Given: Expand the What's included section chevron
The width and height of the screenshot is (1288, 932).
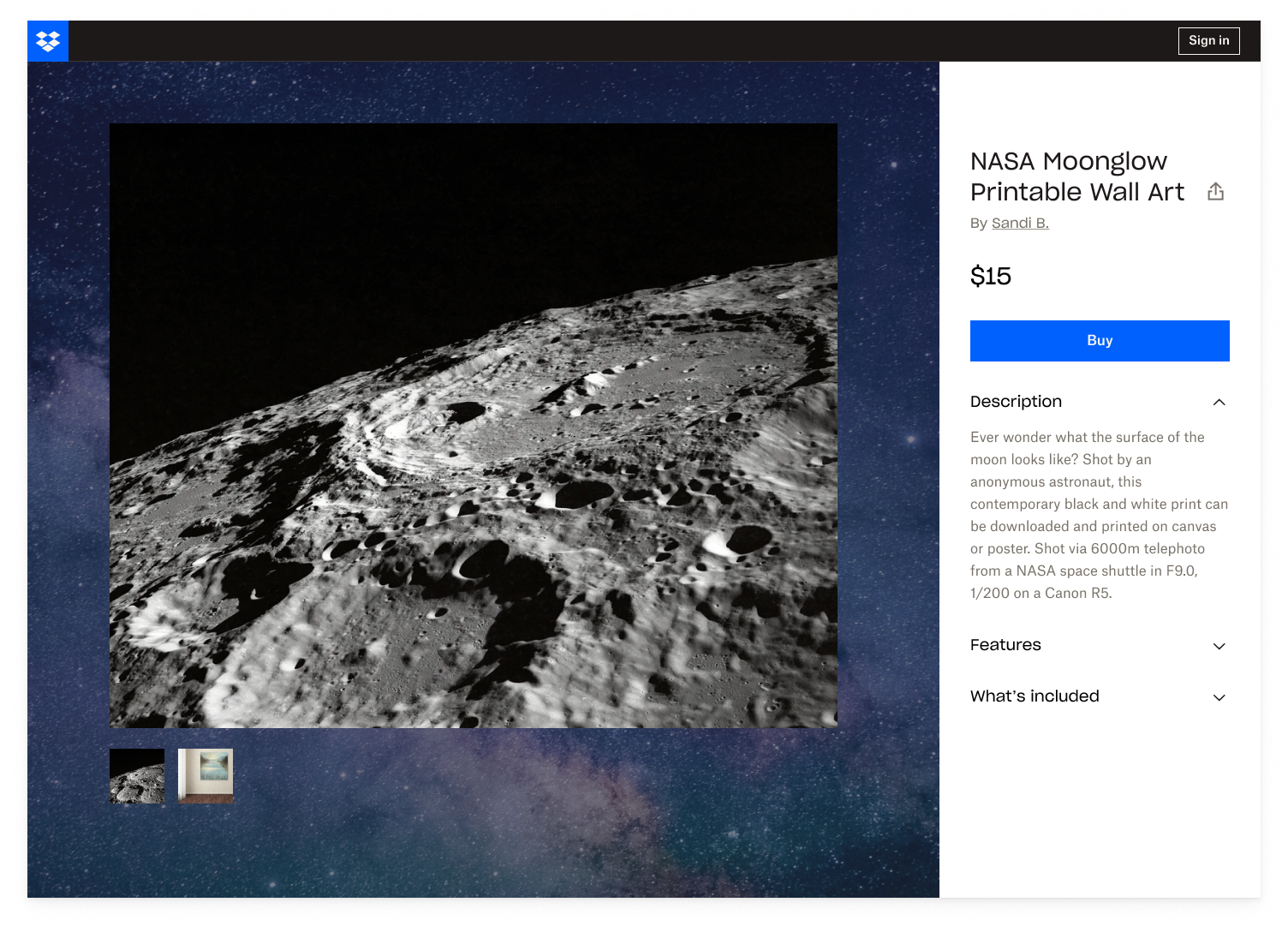Looking at the screenshot, I should (1219, 697).
